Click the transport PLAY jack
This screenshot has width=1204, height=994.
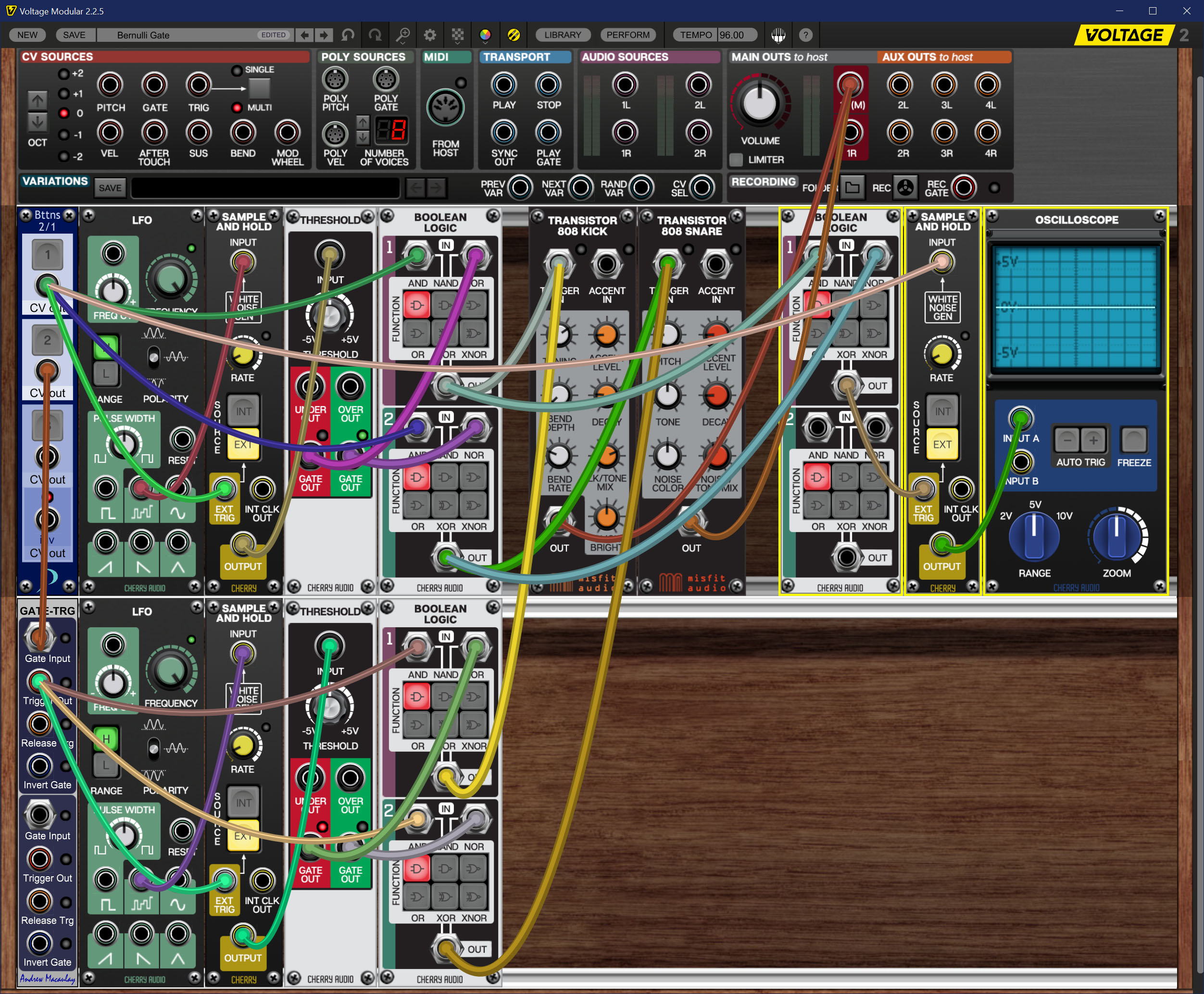(504, 85)
